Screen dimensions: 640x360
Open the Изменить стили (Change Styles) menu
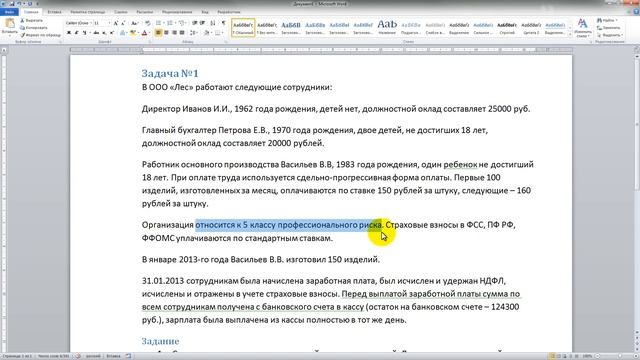click(x=582, y=28)
